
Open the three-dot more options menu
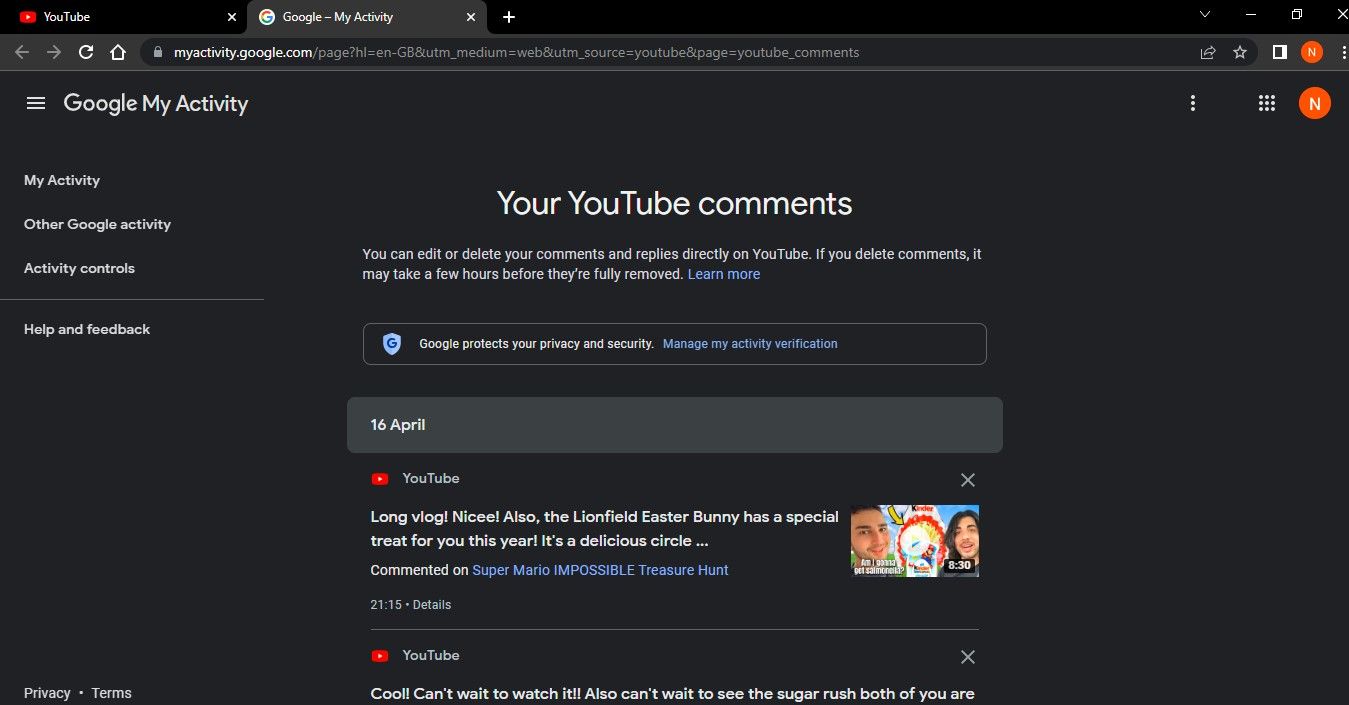click(1192, 103)
